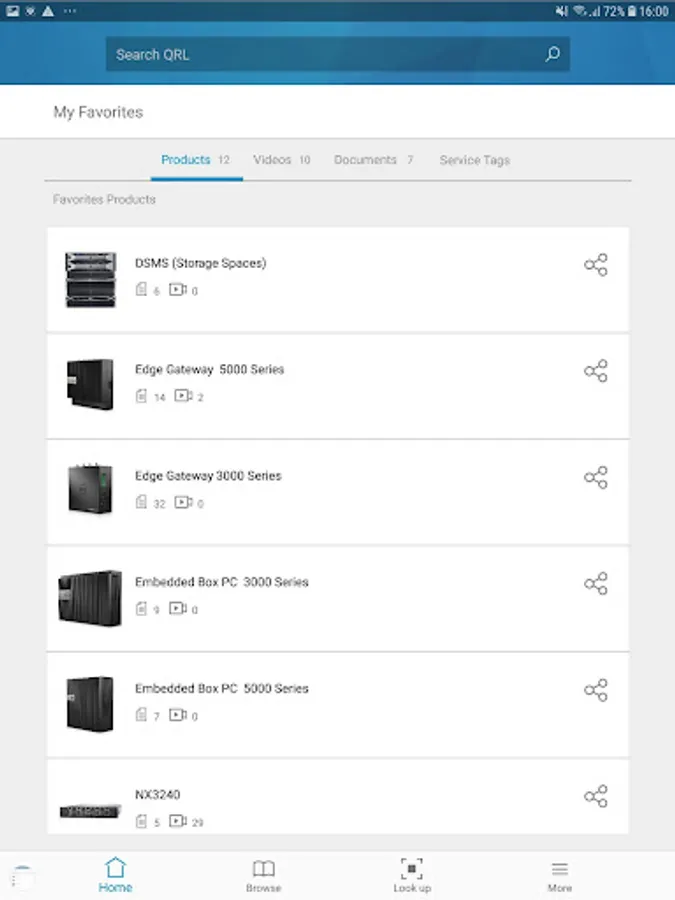The height and width of the screenshot is (900, 675).
Task: Tap the muted sound status icon
Action: [561, 11]
